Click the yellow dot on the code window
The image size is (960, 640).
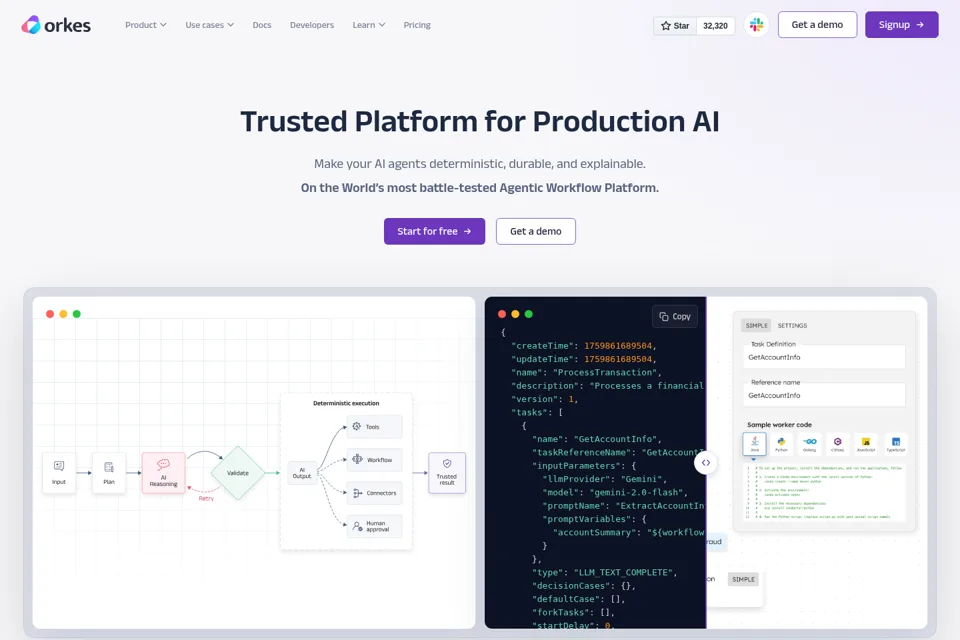(516, 314)
